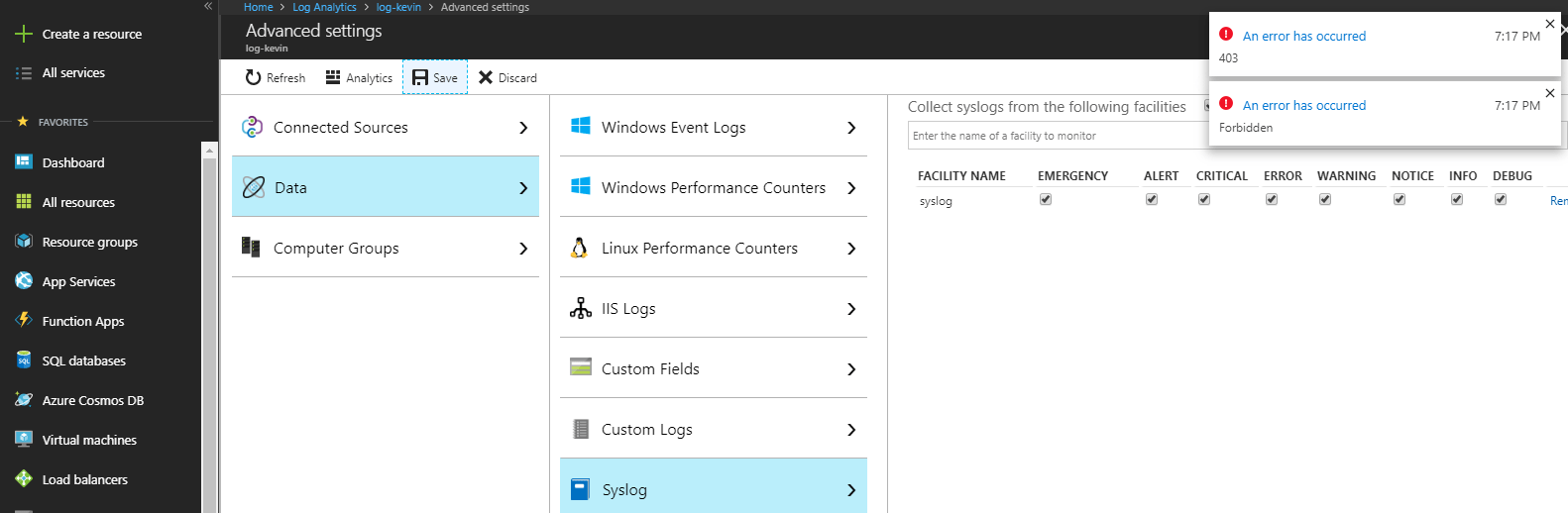Collapse the sidebar with double chevron
The image size is (1568, 513).
(x=208, y=6)
